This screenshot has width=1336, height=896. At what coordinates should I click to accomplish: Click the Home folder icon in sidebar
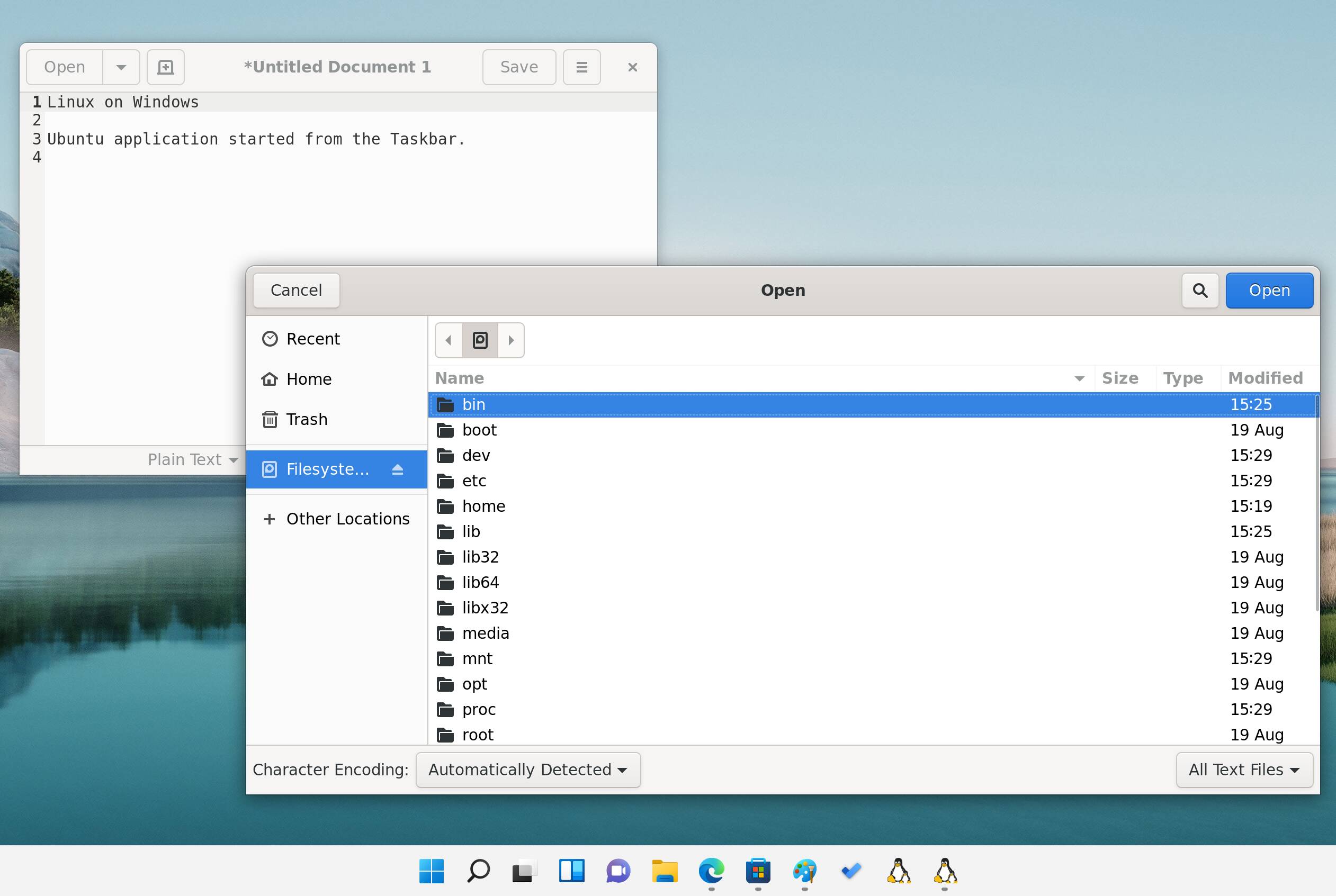269,378
